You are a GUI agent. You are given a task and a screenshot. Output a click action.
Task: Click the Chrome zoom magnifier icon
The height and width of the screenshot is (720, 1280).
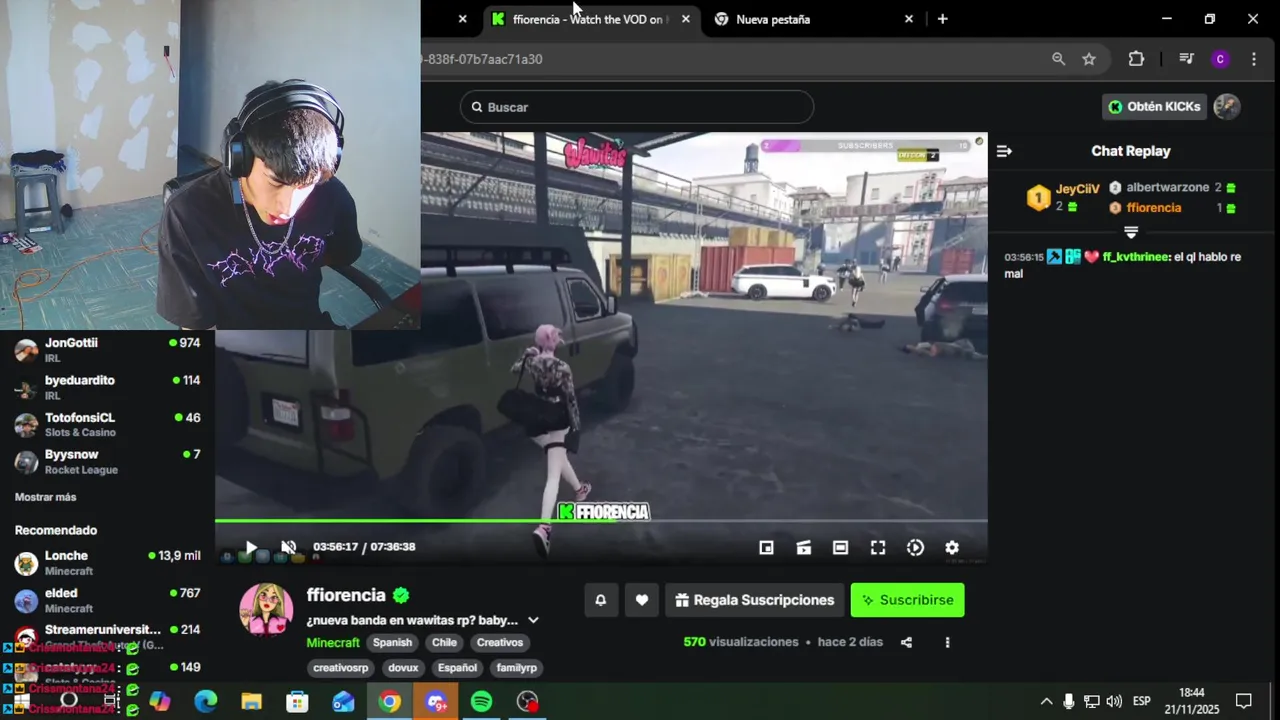point(1058,59)
